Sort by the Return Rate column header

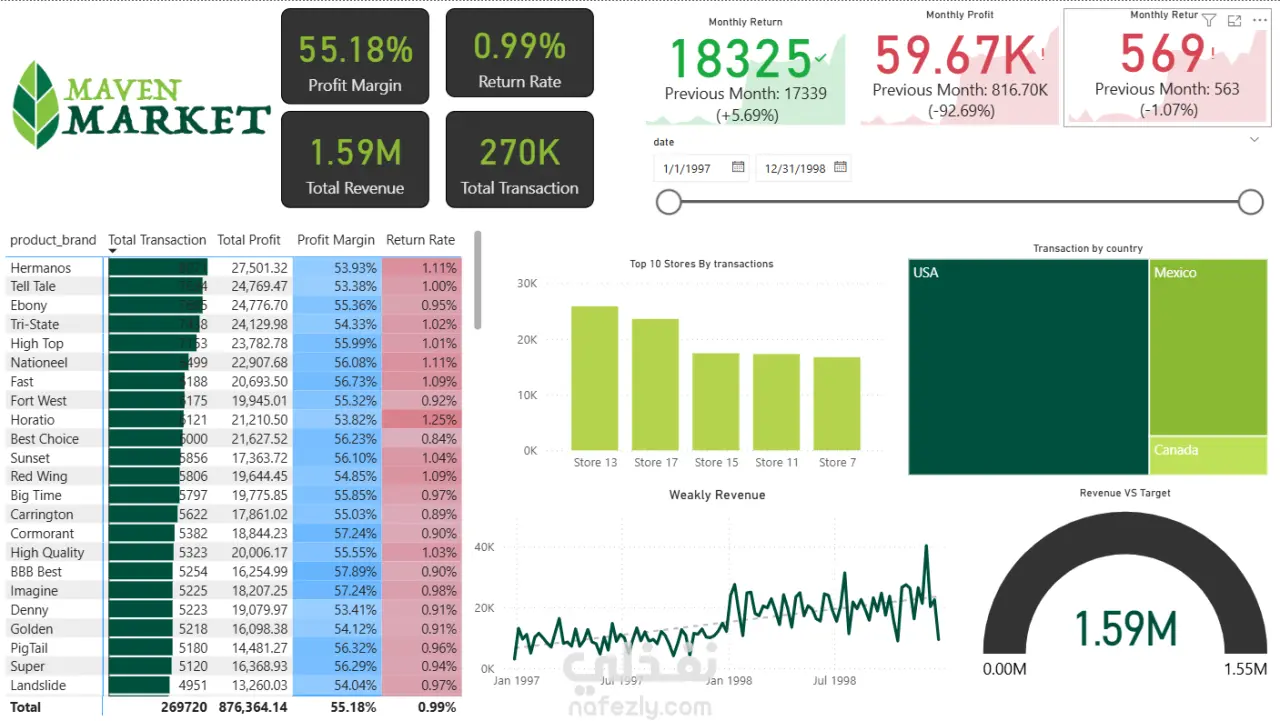coord(421,240)
